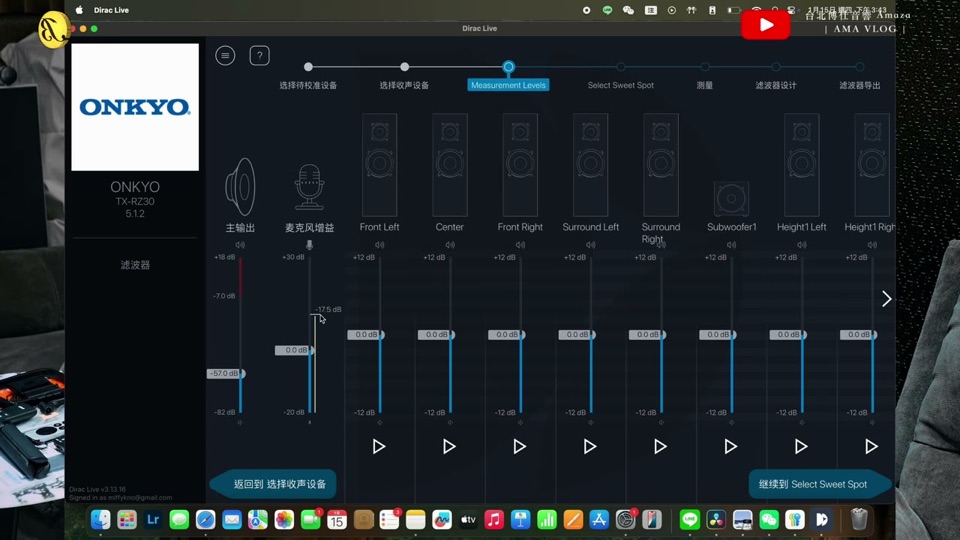Select the Center speaker illustration

pos(450,165)
